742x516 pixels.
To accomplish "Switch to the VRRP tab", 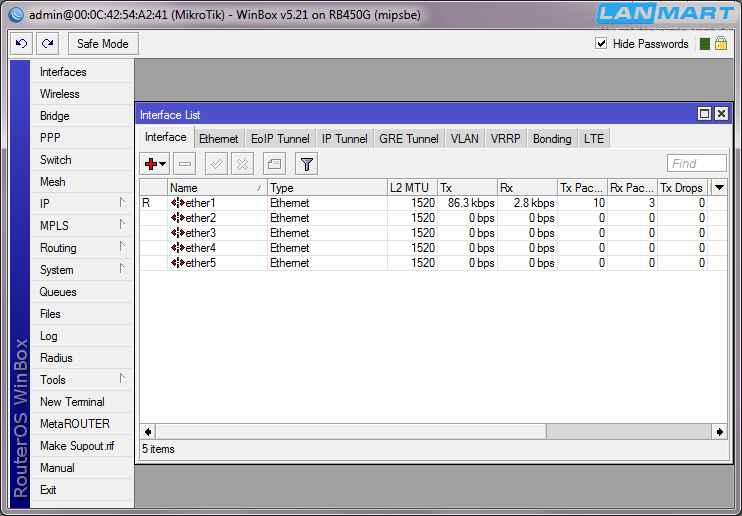I will [x=505, y=139].
